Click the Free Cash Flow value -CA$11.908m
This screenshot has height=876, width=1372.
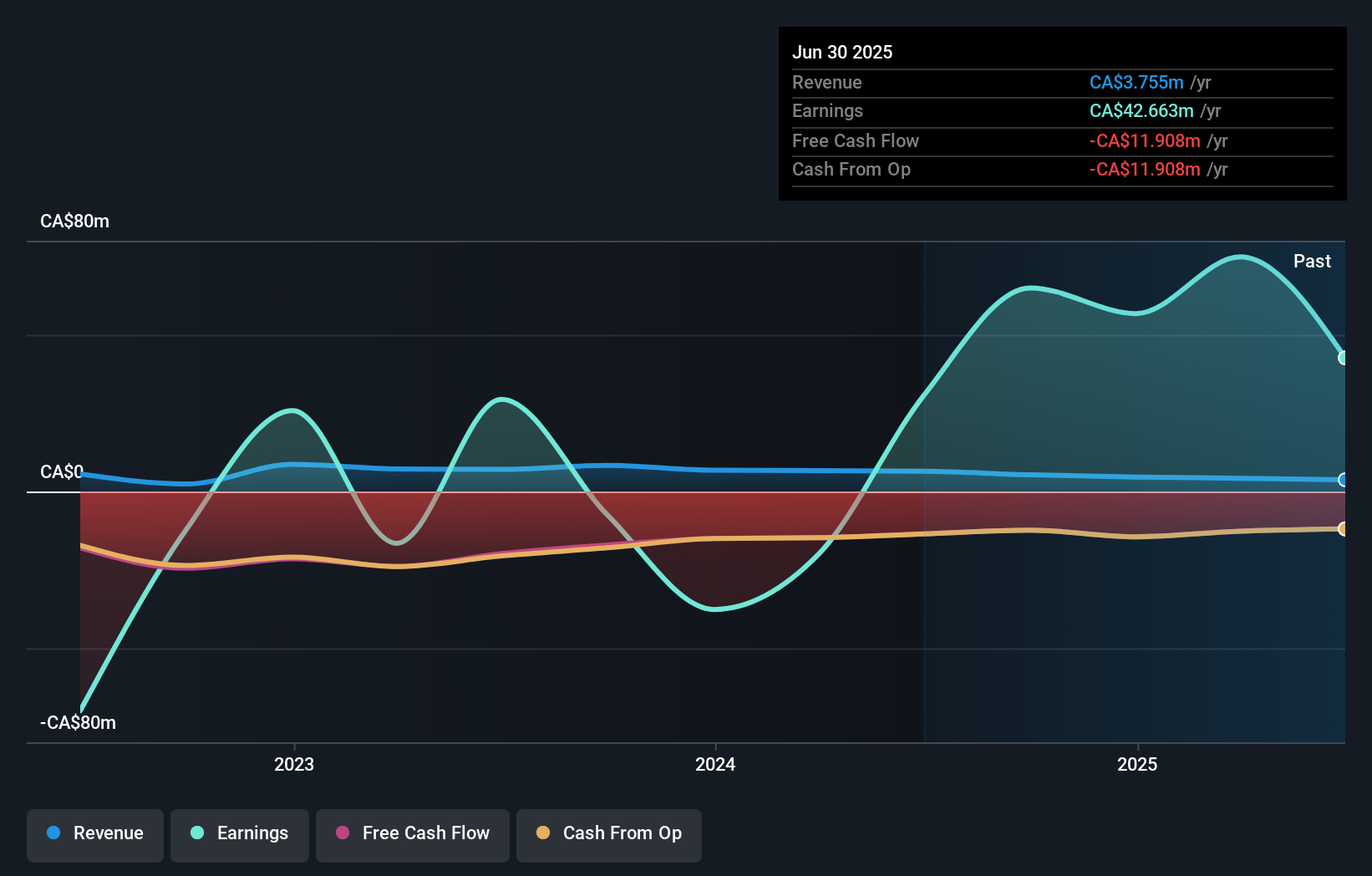pyautogui.click(x=1145, y=141)
